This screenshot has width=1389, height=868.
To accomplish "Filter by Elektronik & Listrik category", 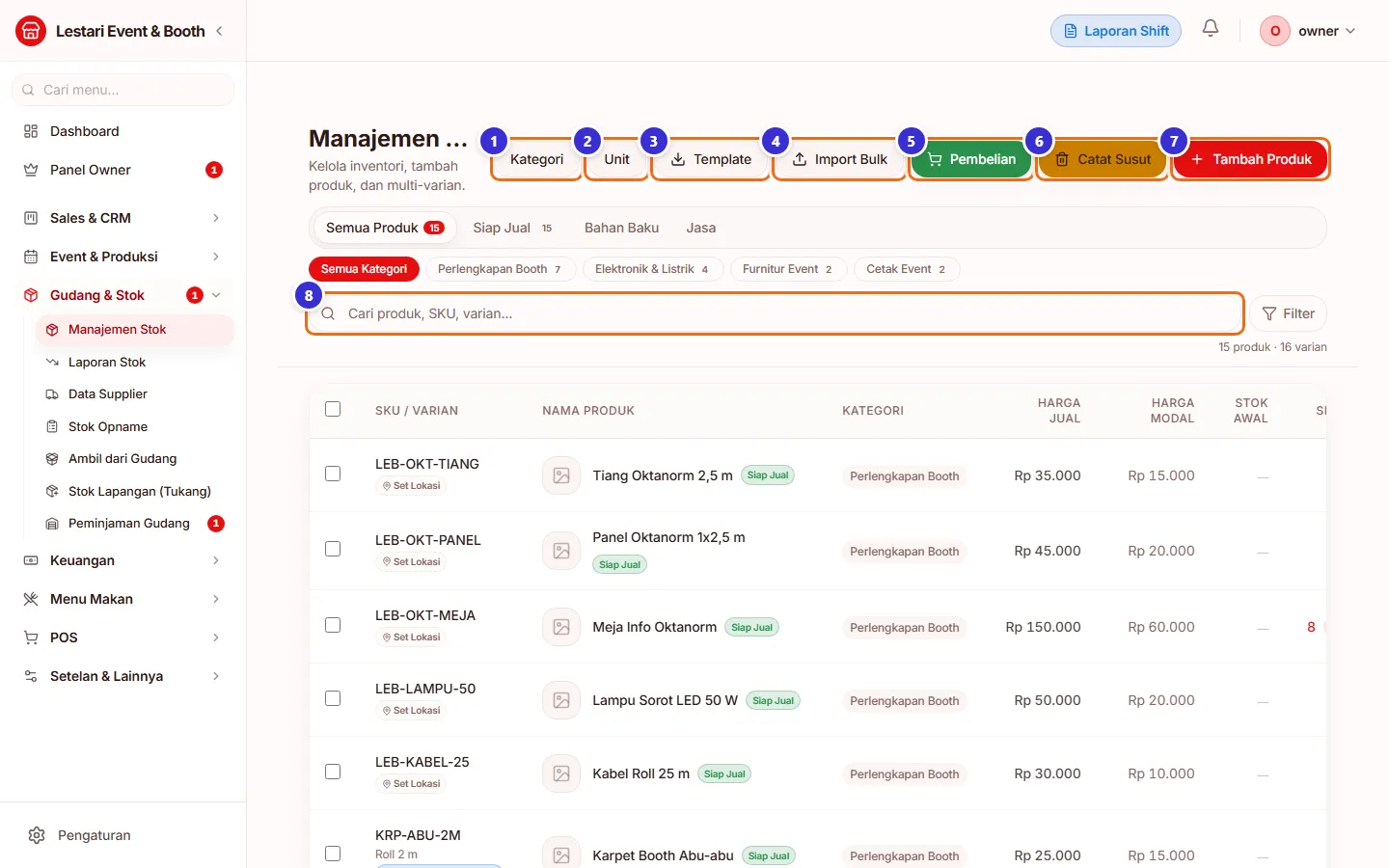I will coord(652,269).
